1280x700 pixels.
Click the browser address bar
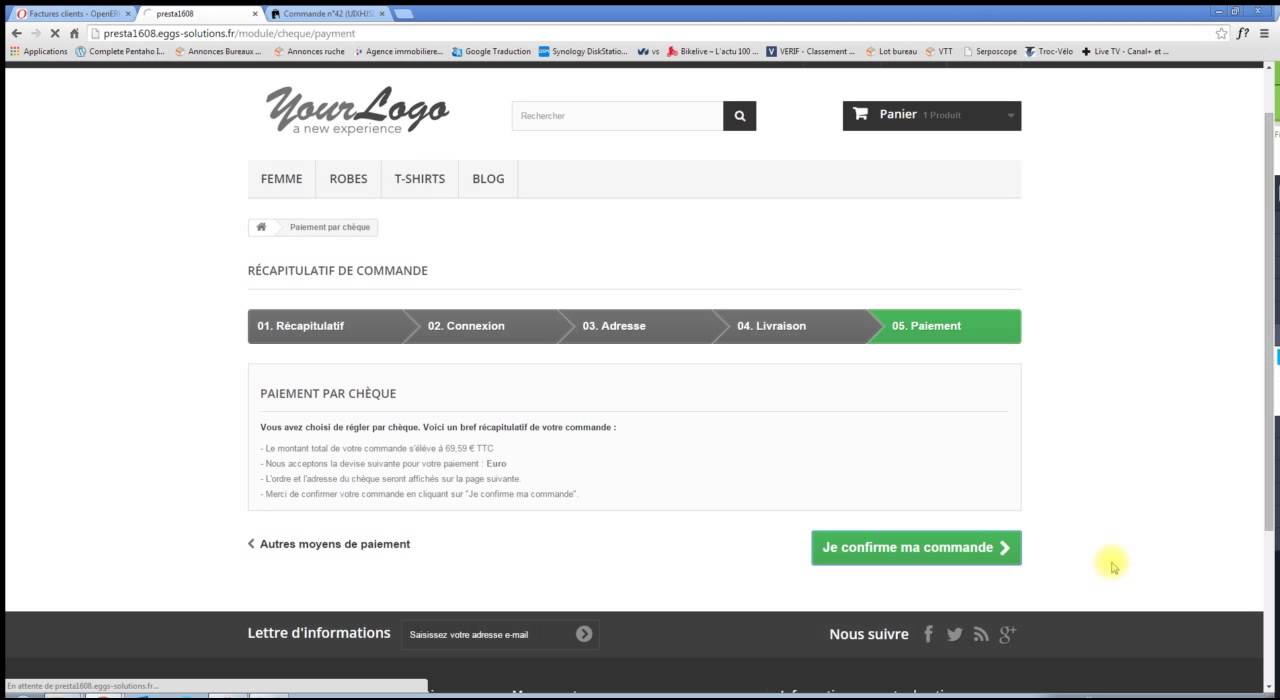(x=648, y=33)
